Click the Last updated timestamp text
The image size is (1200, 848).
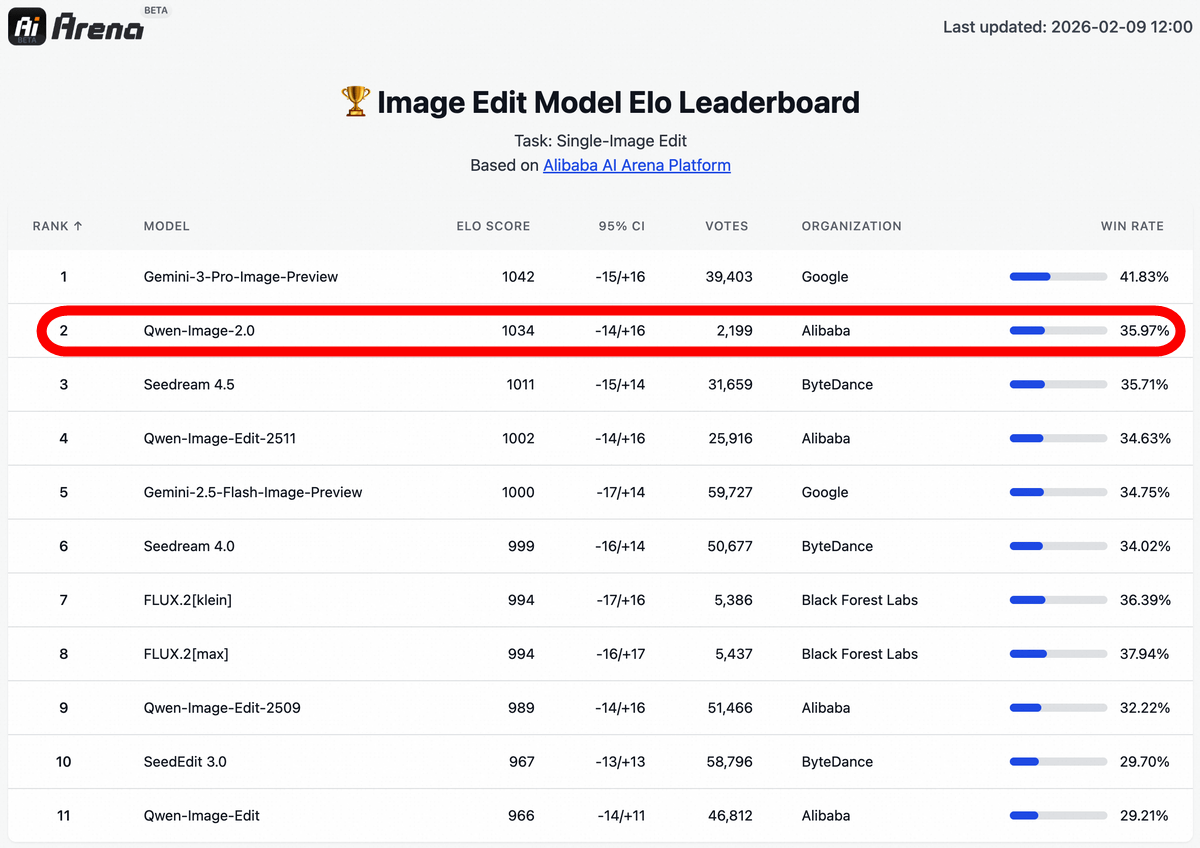(x=1067, y=27)
